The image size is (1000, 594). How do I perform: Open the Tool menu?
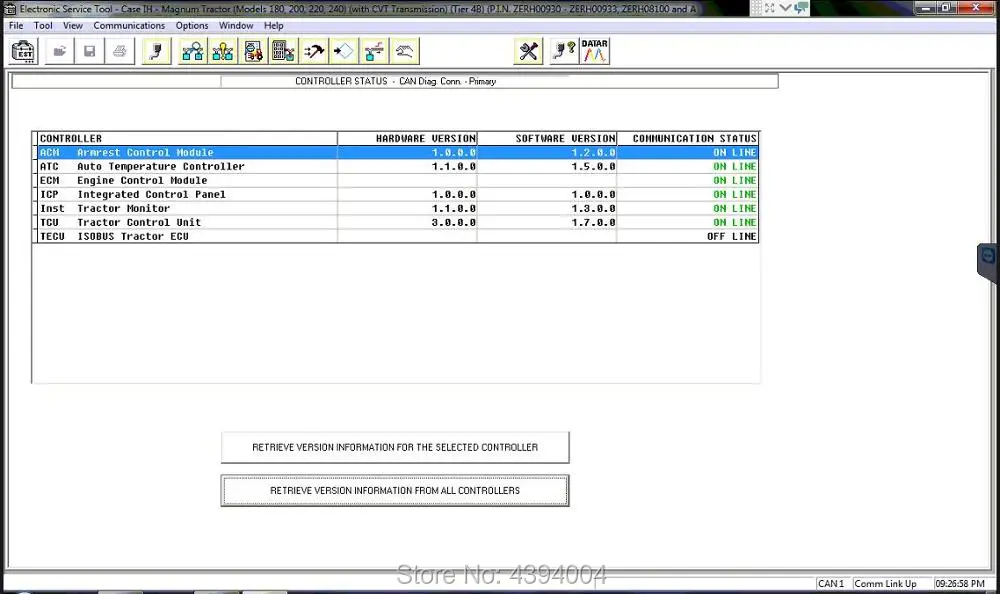tap(43, 26)
